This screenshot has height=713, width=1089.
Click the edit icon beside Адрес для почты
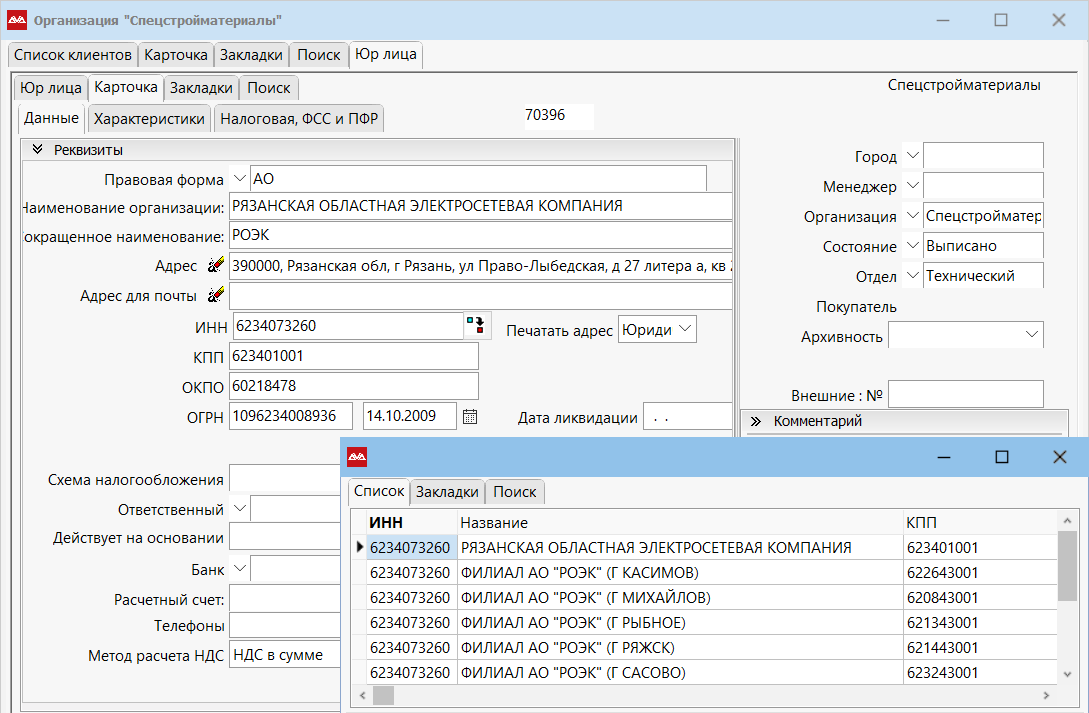216,295
